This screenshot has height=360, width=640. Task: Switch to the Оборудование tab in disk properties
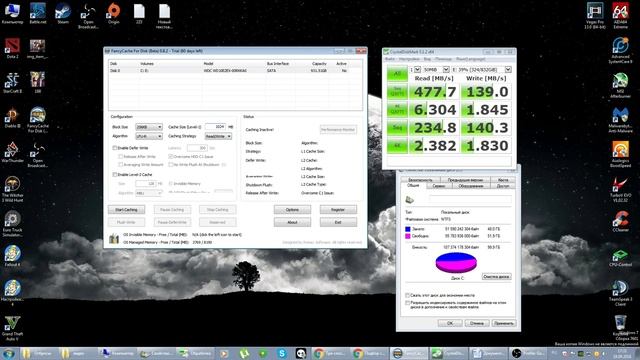[x=471, y=186]
